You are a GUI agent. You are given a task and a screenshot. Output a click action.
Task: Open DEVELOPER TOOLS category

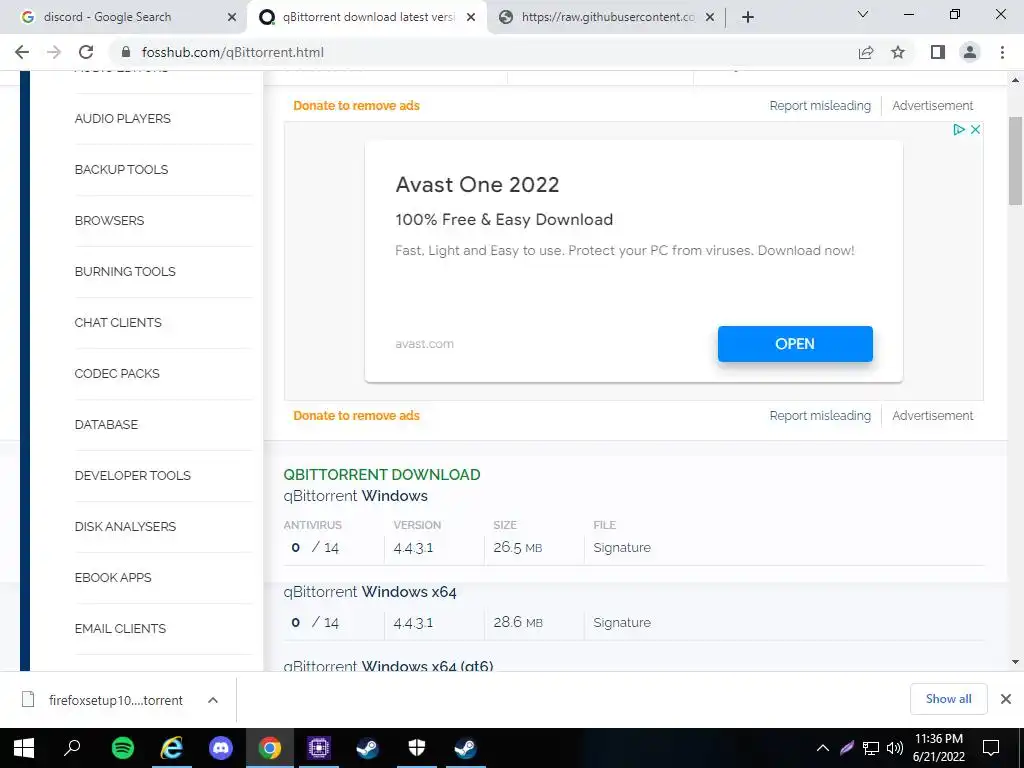click(x=133, y=475)
